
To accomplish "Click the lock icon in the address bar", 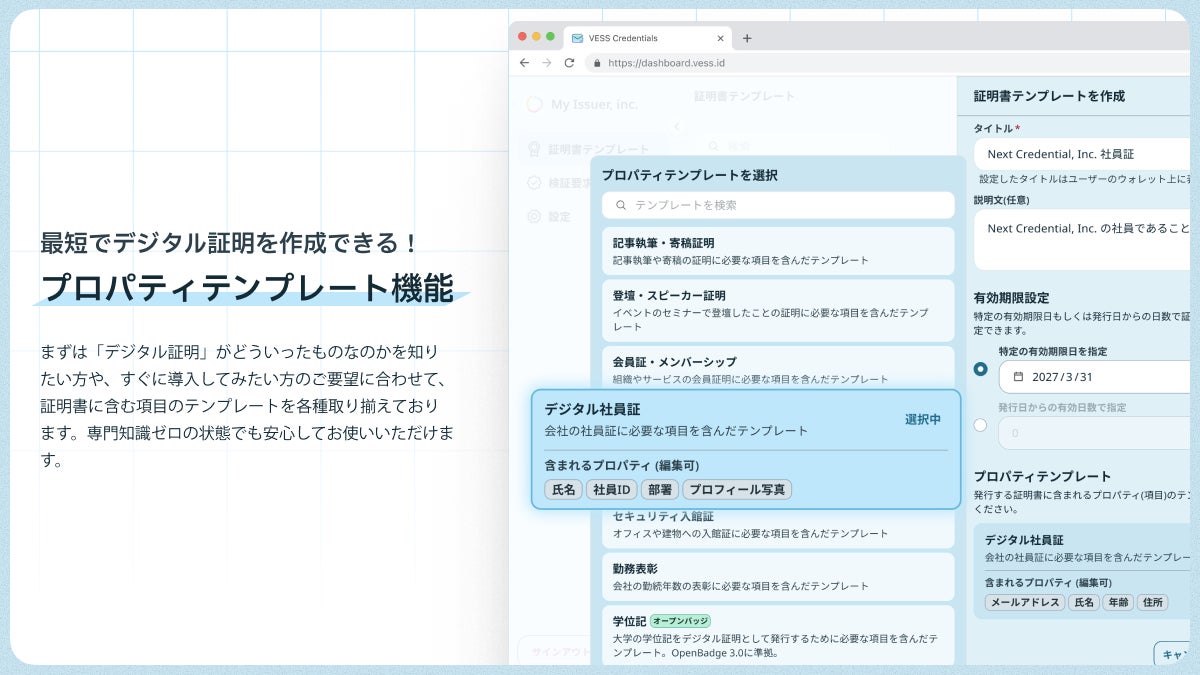I will tap(598, 62).
